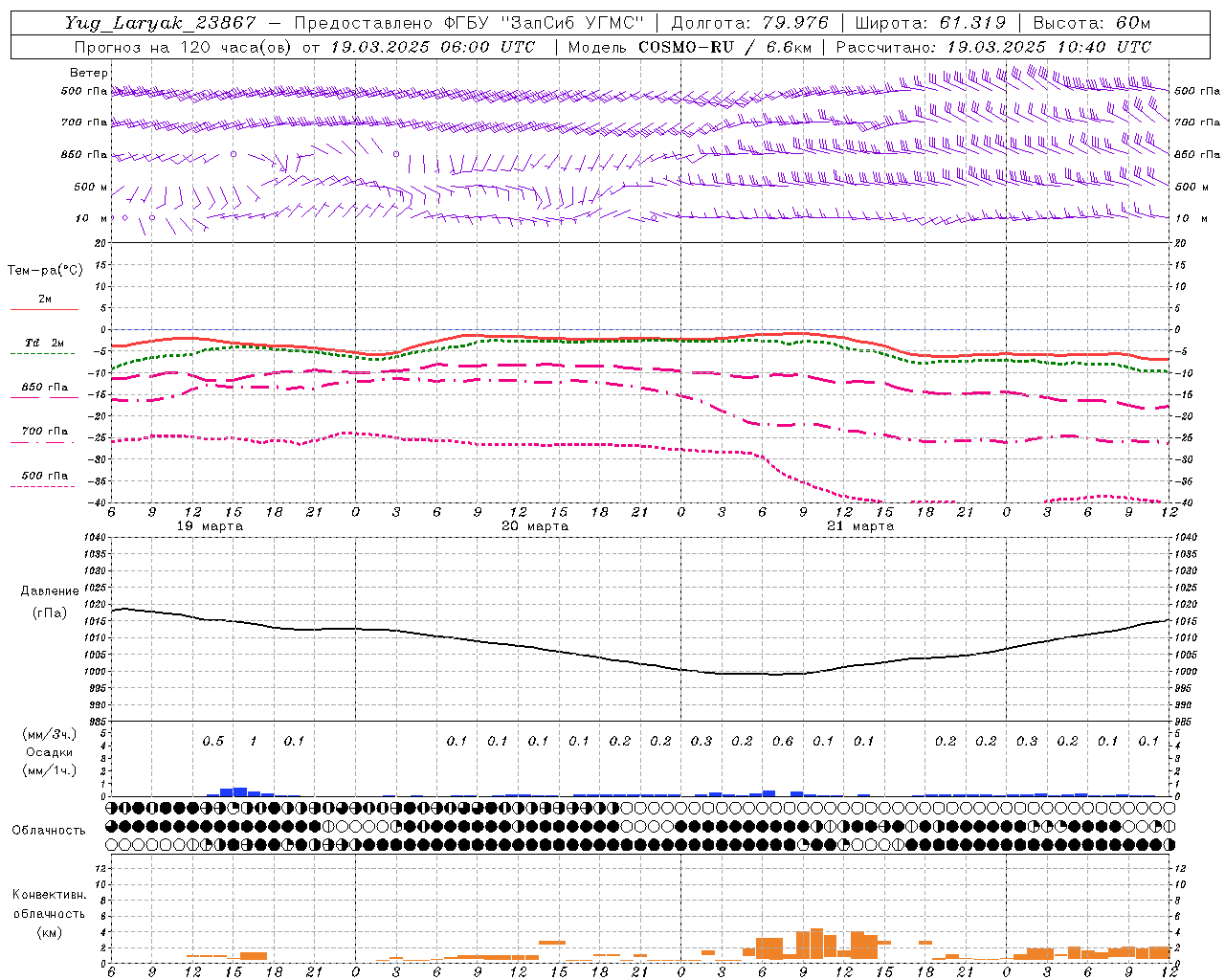Click the station title Yug_Laryak_23867
1225x980 pixels.
pos(161,24)
